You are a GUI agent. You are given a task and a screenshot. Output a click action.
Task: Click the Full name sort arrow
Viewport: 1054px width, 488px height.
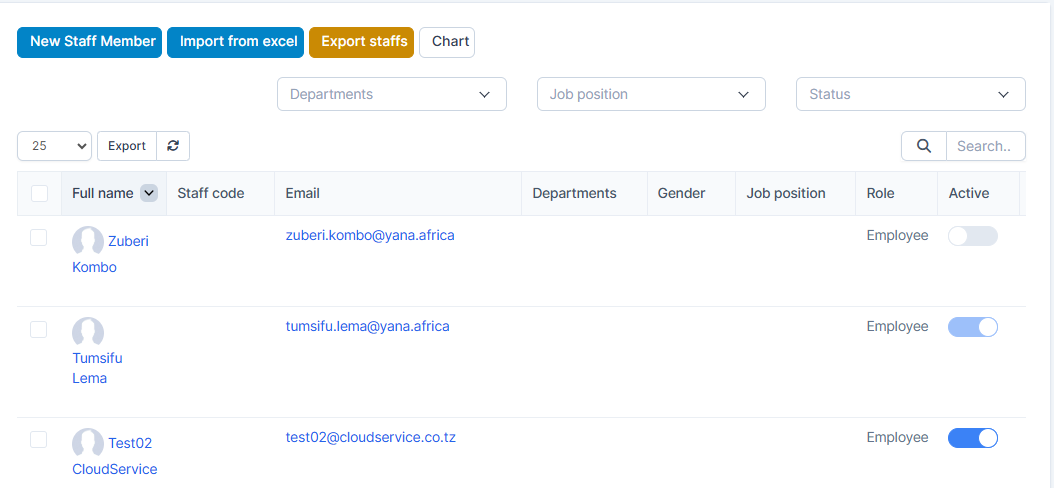point(149,193)
